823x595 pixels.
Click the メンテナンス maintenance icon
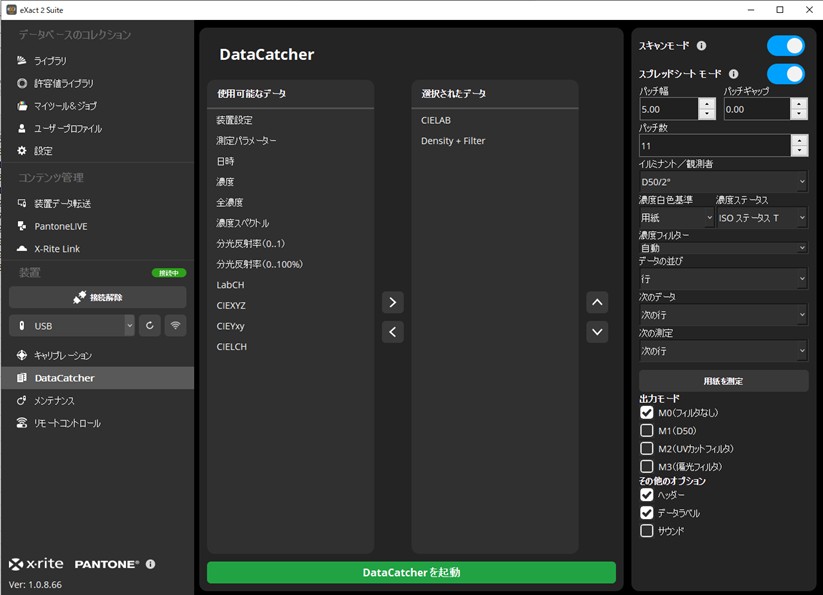pyautogui.click(x=22, y=400)
